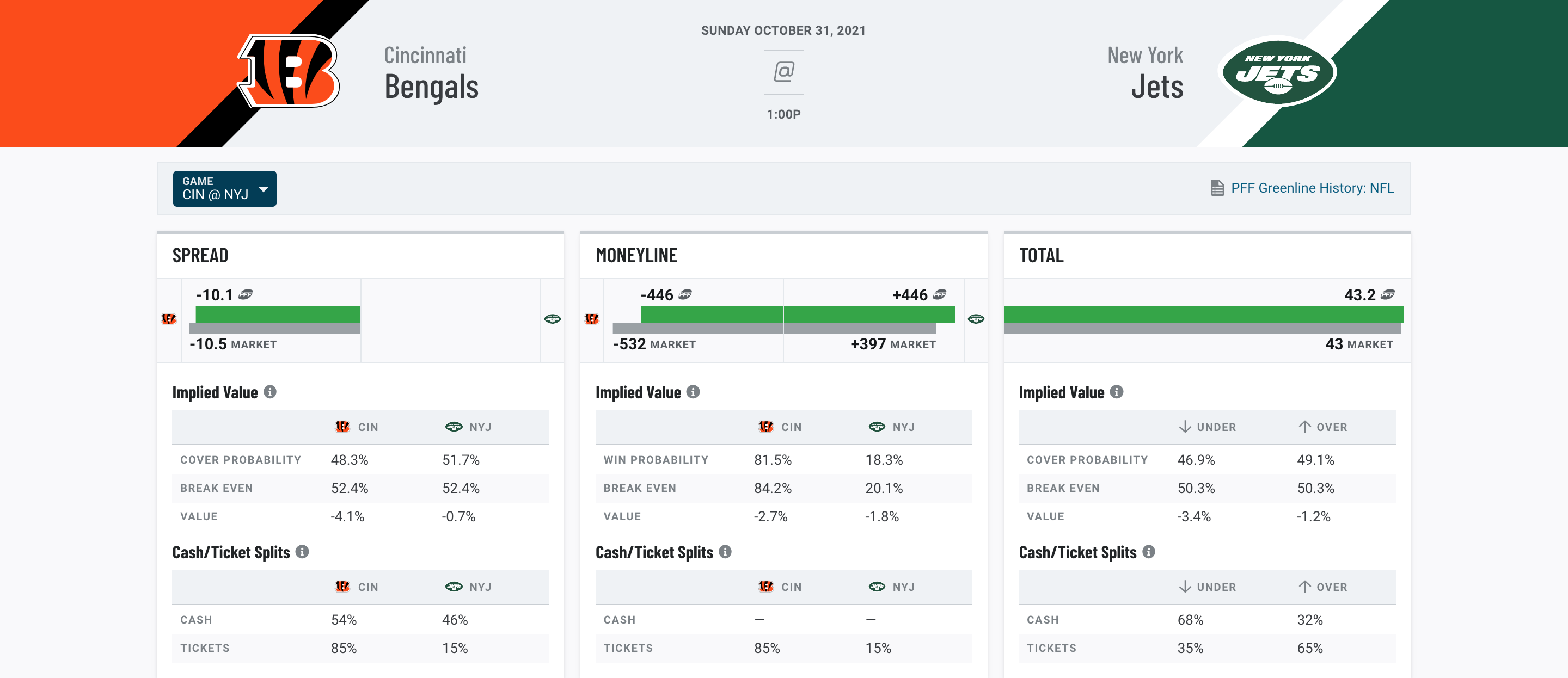Click Spread CIN cash split 54%
Screen dimensions: 1568x678
[344, 620]
